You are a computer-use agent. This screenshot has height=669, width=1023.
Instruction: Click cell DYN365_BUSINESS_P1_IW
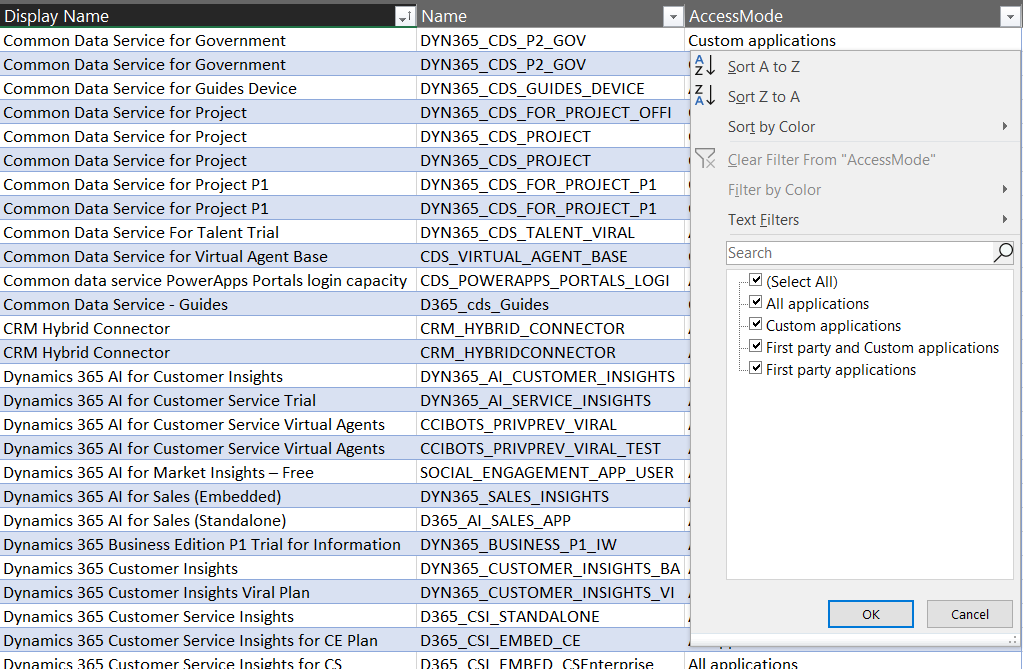point(551,544)
